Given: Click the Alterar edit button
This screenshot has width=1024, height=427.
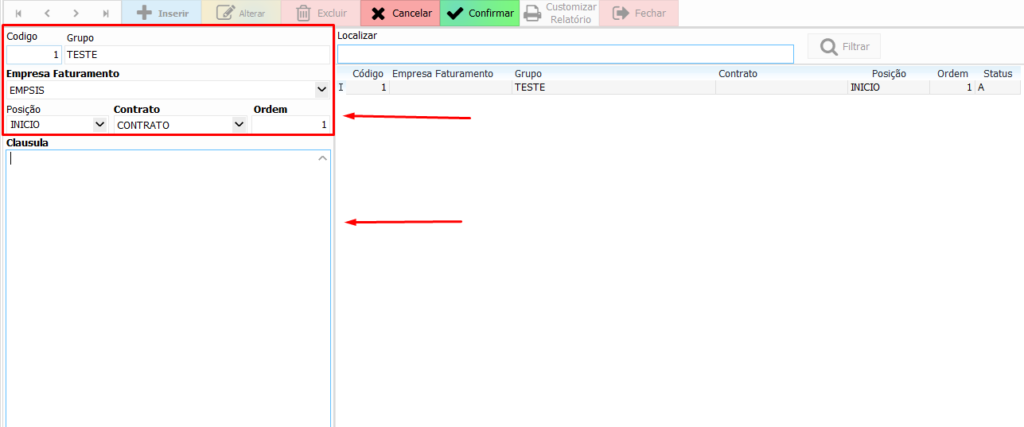Looking at the screenshot, I should pyautogui.click(x=241, y=13).
